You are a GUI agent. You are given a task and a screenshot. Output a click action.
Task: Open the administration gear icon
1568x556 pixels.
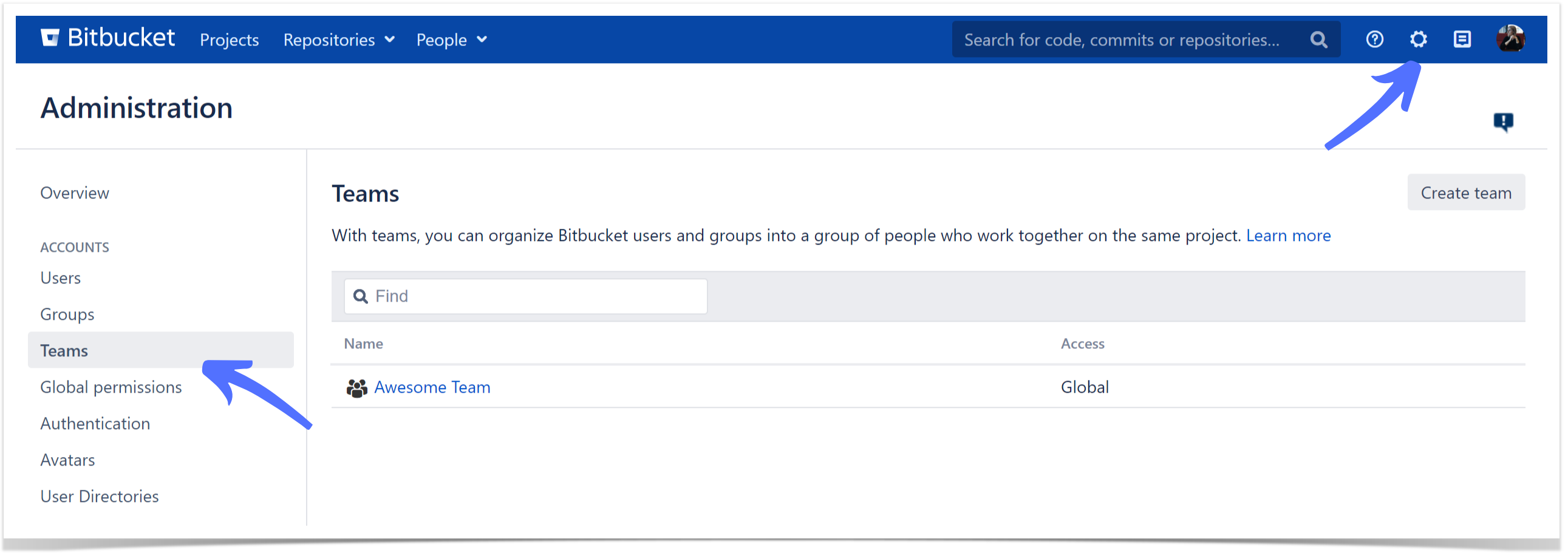coord(1418,39)
